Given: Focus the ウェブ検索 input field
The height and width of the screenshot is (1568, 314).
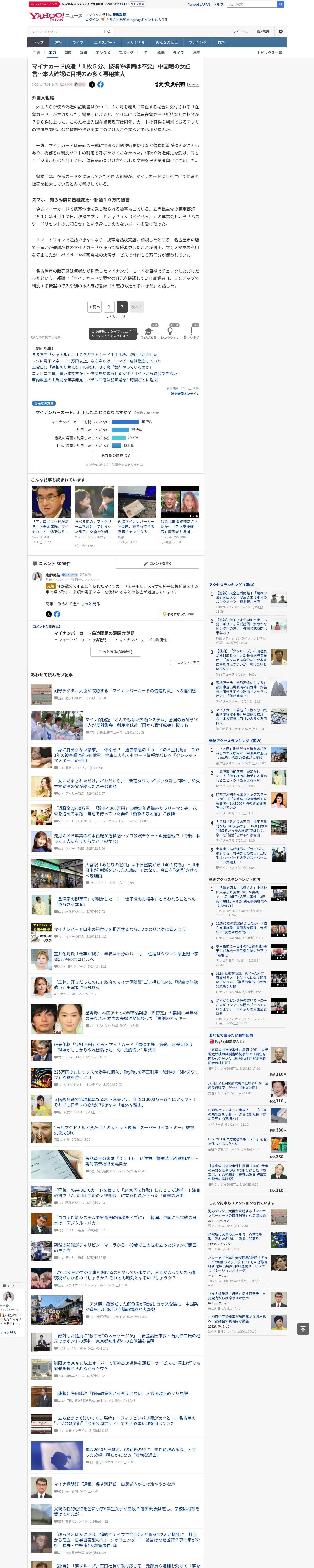Looking at the screenshot, I should (x=251, y=4).
